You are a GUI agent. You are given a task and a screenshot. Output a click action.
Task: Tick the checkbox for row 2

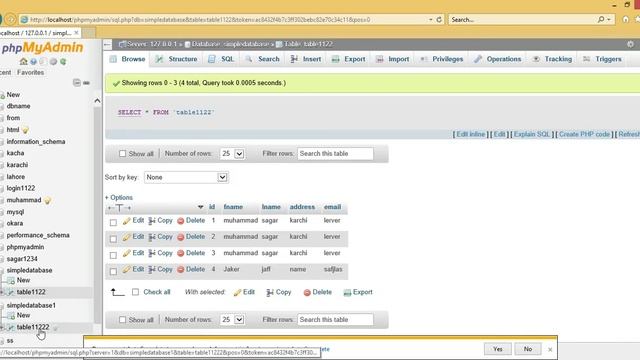pos(113,239)
